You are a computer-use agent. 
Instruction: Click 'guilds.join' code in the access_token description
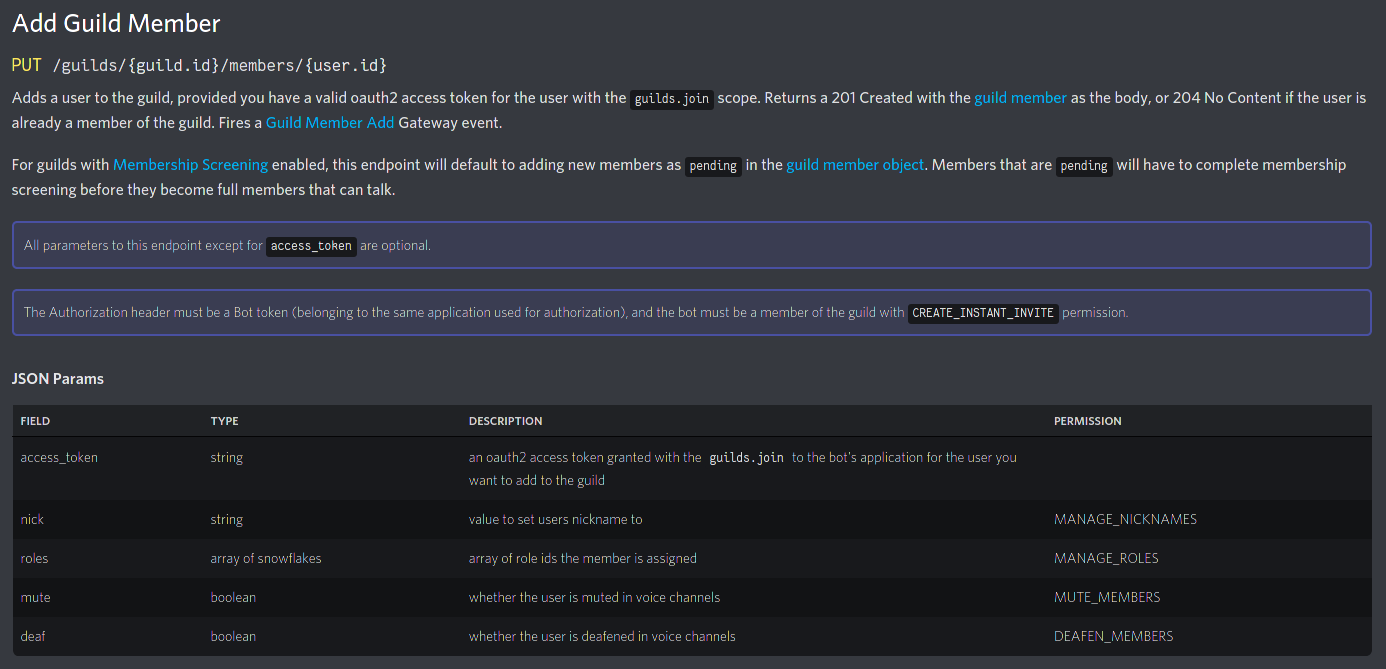click(x=746, y=458)
